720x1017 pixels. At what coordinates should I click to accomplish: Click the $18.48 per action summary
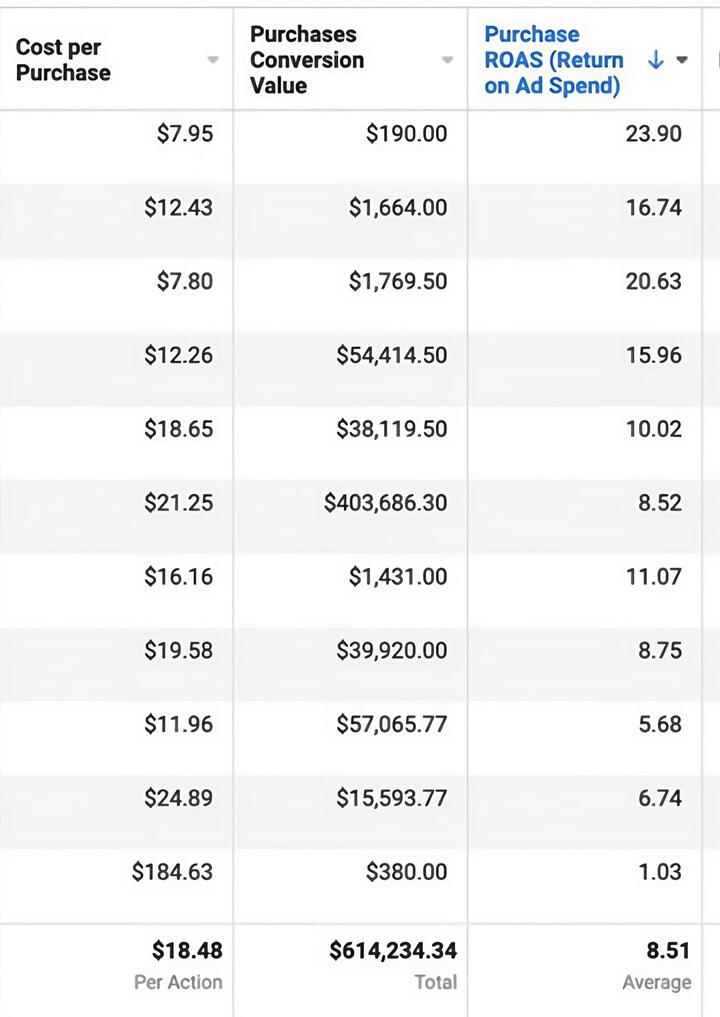pos(187,951)
